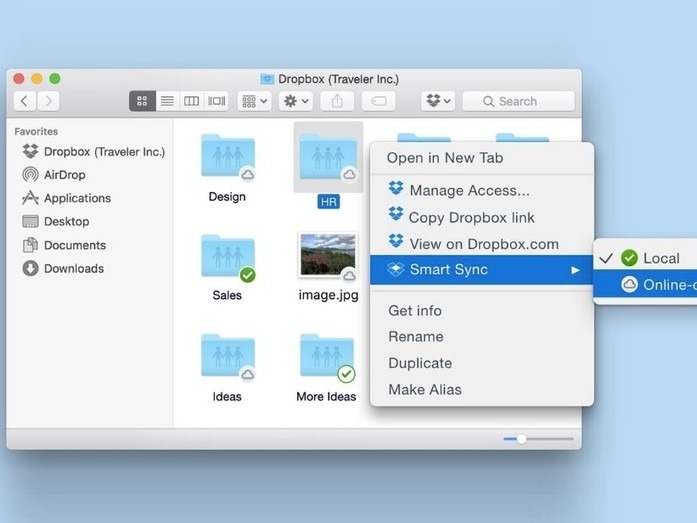Close the Finder window

[x=19, y=79]
